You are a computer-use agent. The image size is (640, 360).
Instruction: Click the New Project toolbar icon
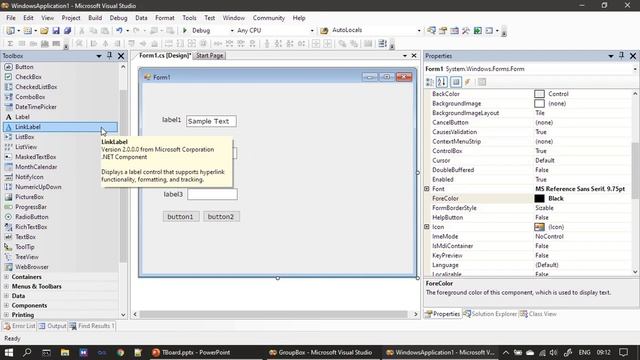[10, 31]
